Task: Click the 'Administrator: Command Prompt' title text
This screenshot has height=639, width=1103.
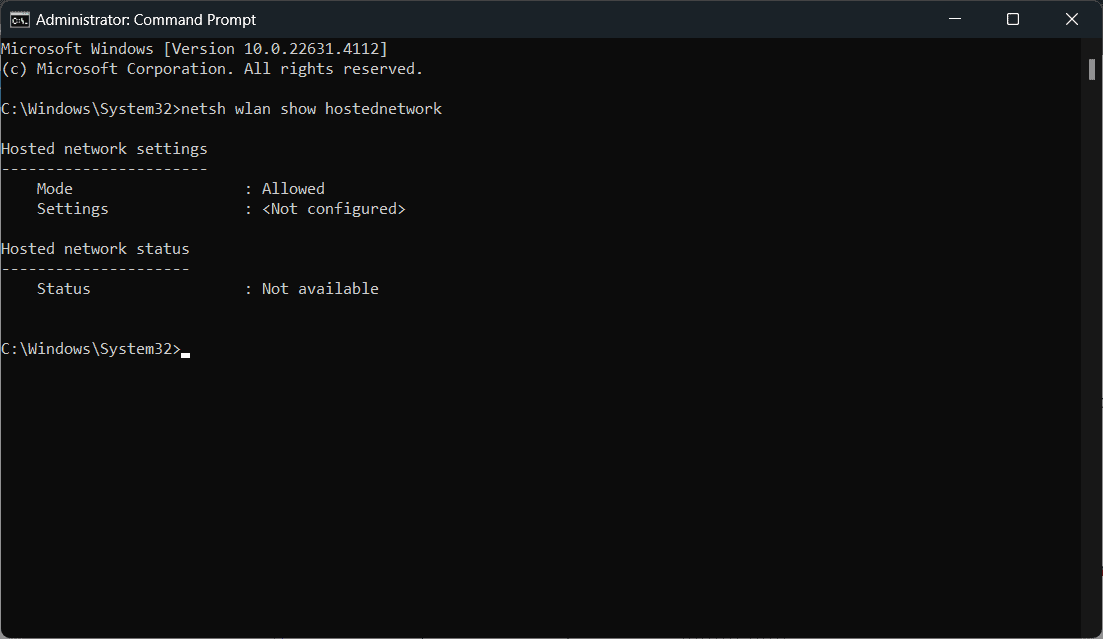Action: pos(146,20)
